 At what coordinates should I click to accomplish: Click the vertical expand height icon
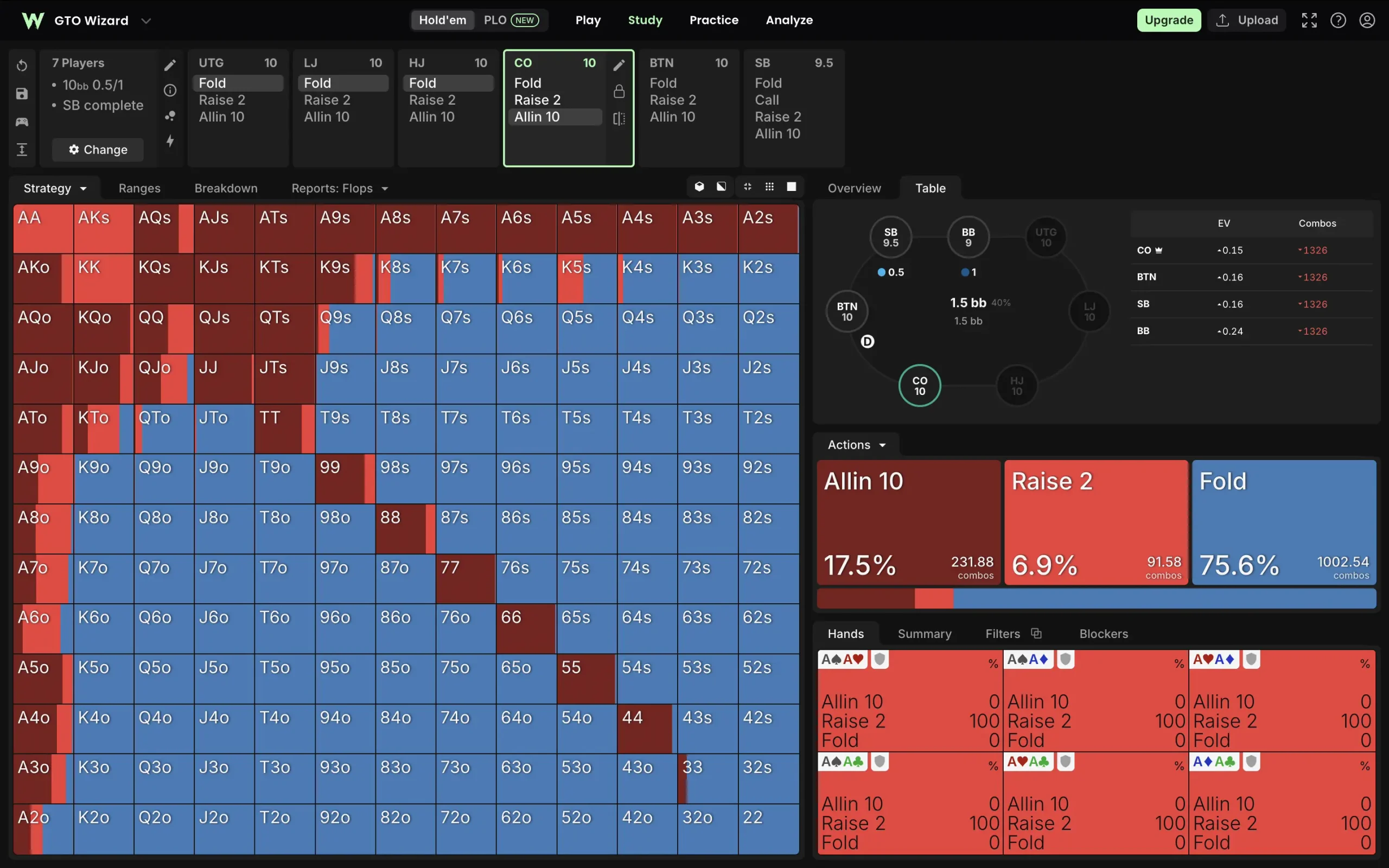[22, 150]
